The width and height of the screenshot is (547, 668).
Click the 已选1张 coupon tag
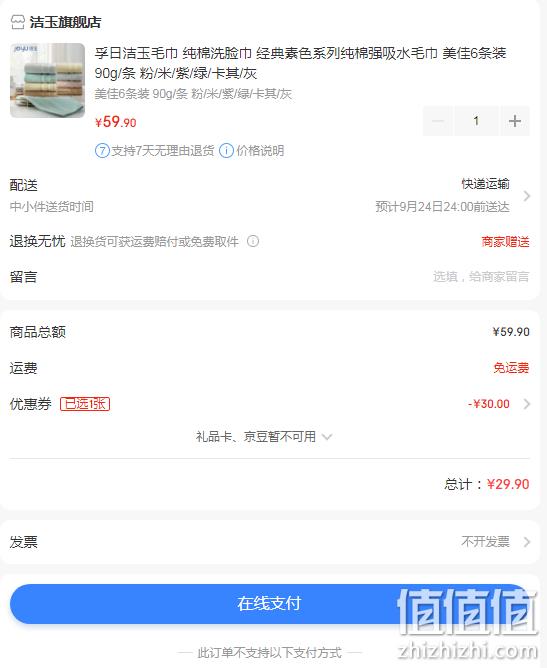[x=85, y=404]
